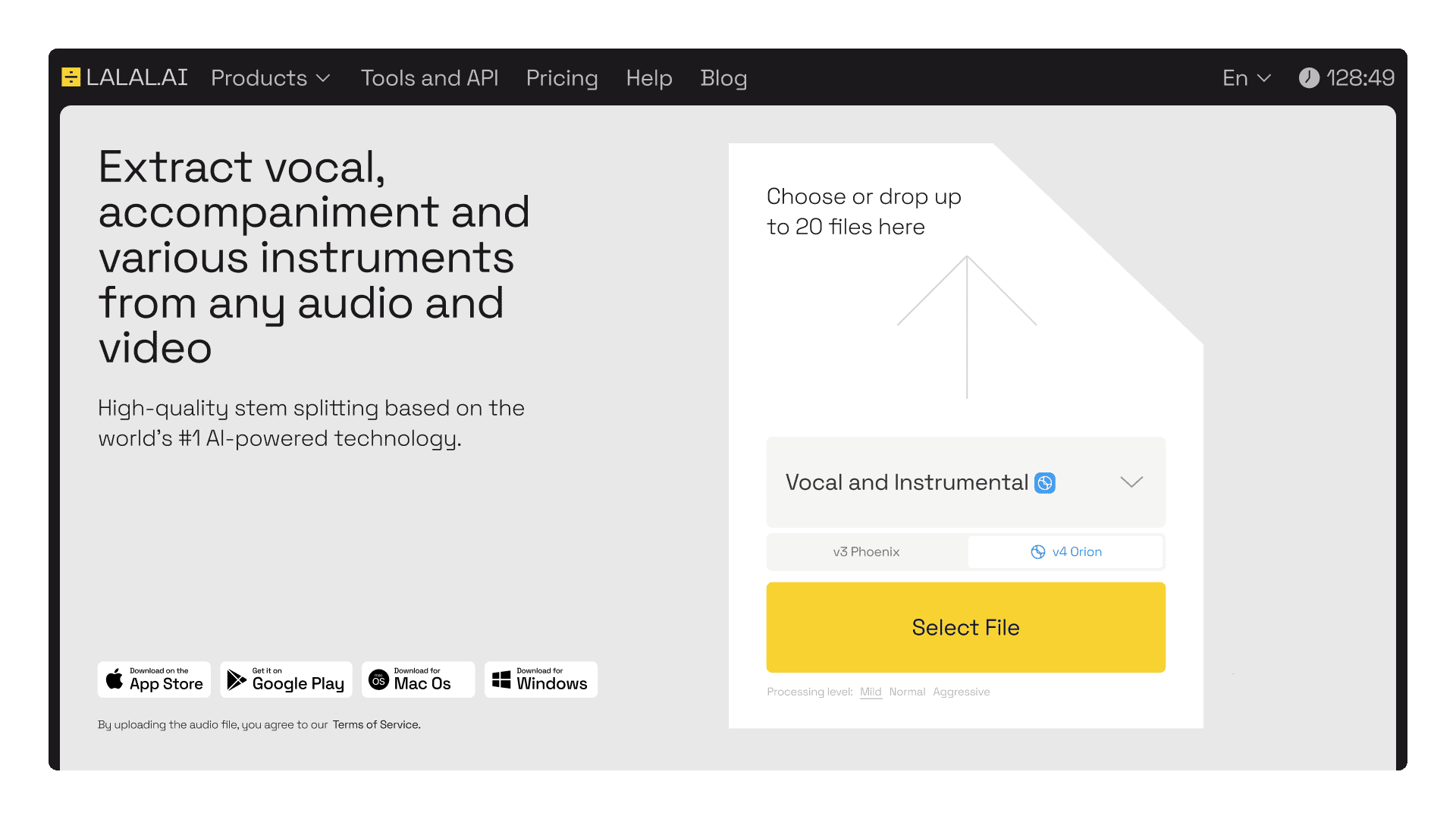Click the Download for Windows badge
This screenshot has height=819, width=1456.
click(541, 679)
